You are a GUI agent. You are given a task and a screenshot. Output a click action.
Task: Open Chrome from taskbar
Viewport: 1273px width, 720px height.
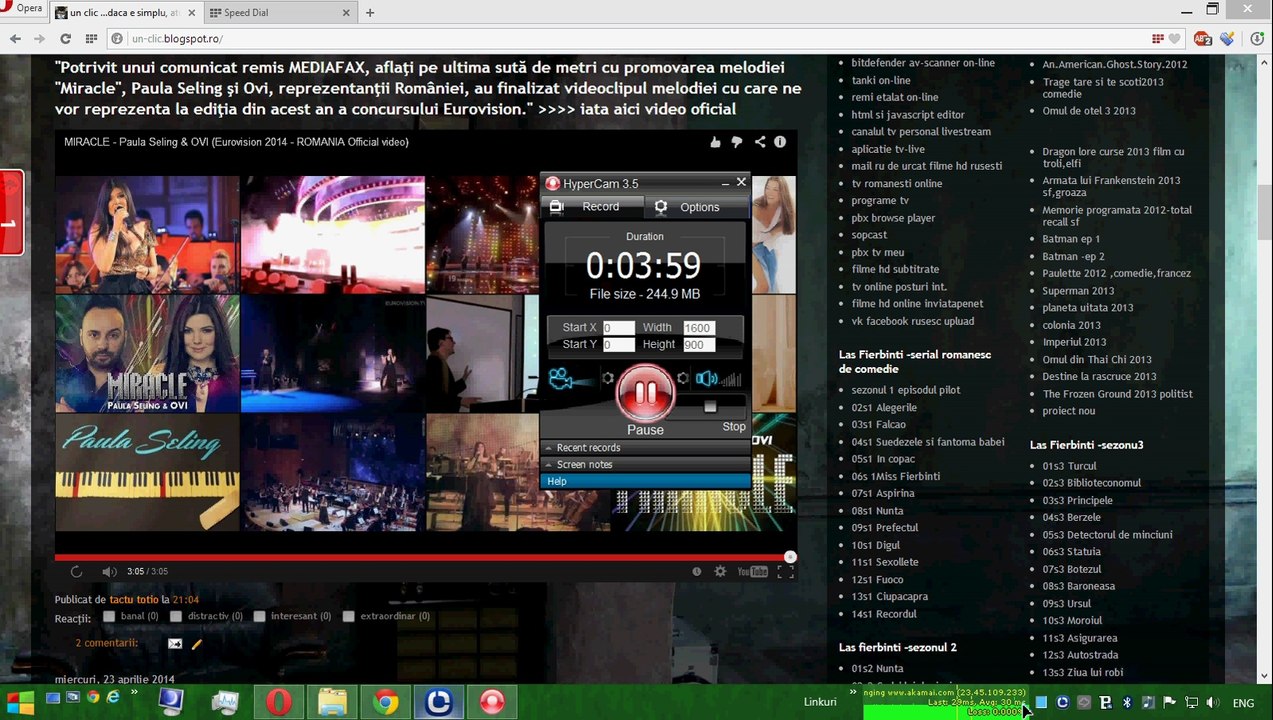(x=385, y=702)
